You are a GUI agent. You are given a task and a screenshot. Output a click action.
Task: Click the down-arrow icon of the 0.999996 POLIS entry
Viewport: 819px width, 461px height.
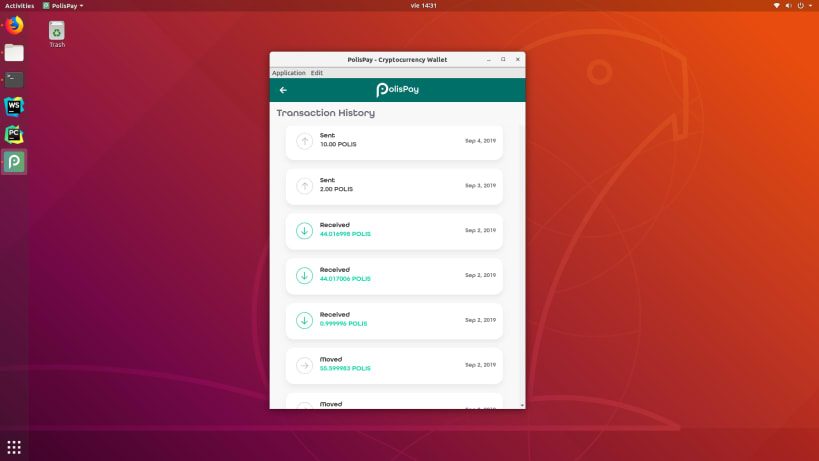tap(305, 321)
